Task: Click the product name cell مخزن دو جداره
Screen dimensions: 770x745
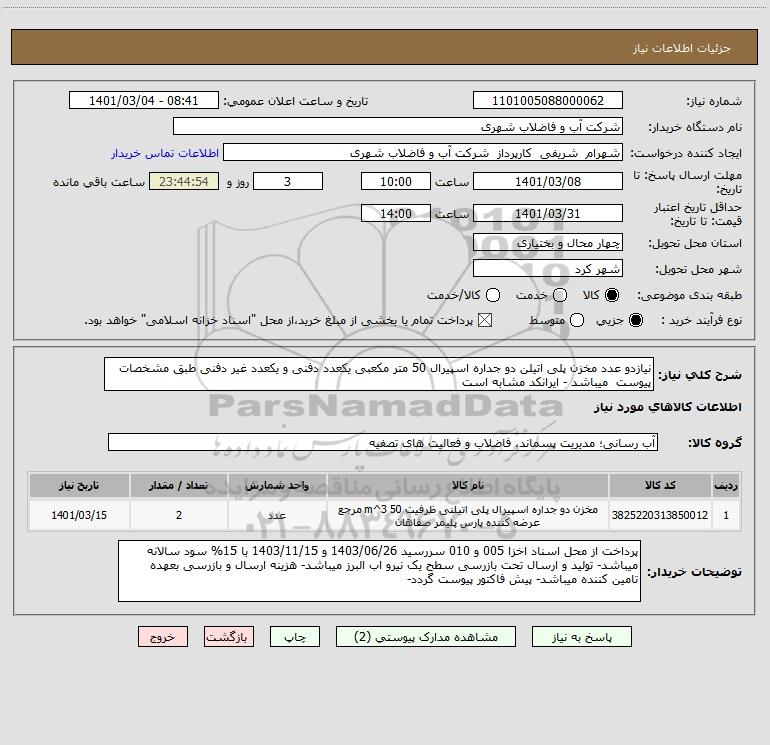Action: point(468,515)
